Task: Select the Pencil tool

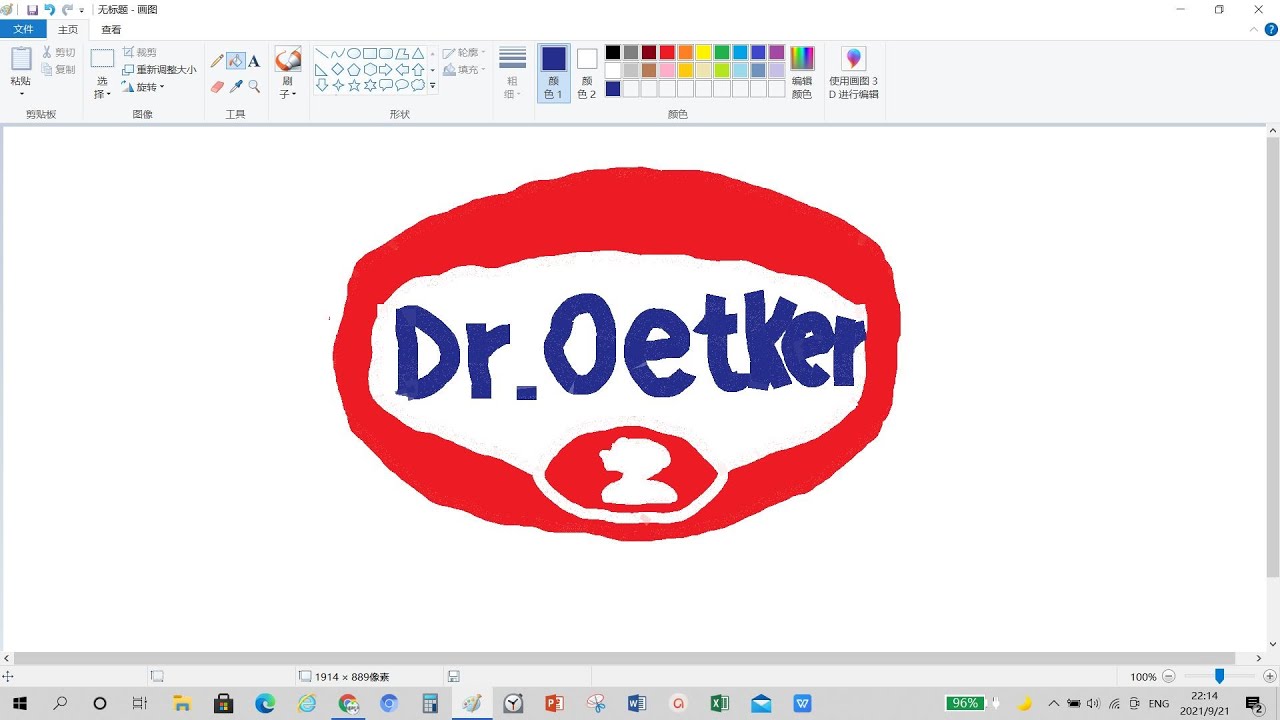Action: coord(217,61)
